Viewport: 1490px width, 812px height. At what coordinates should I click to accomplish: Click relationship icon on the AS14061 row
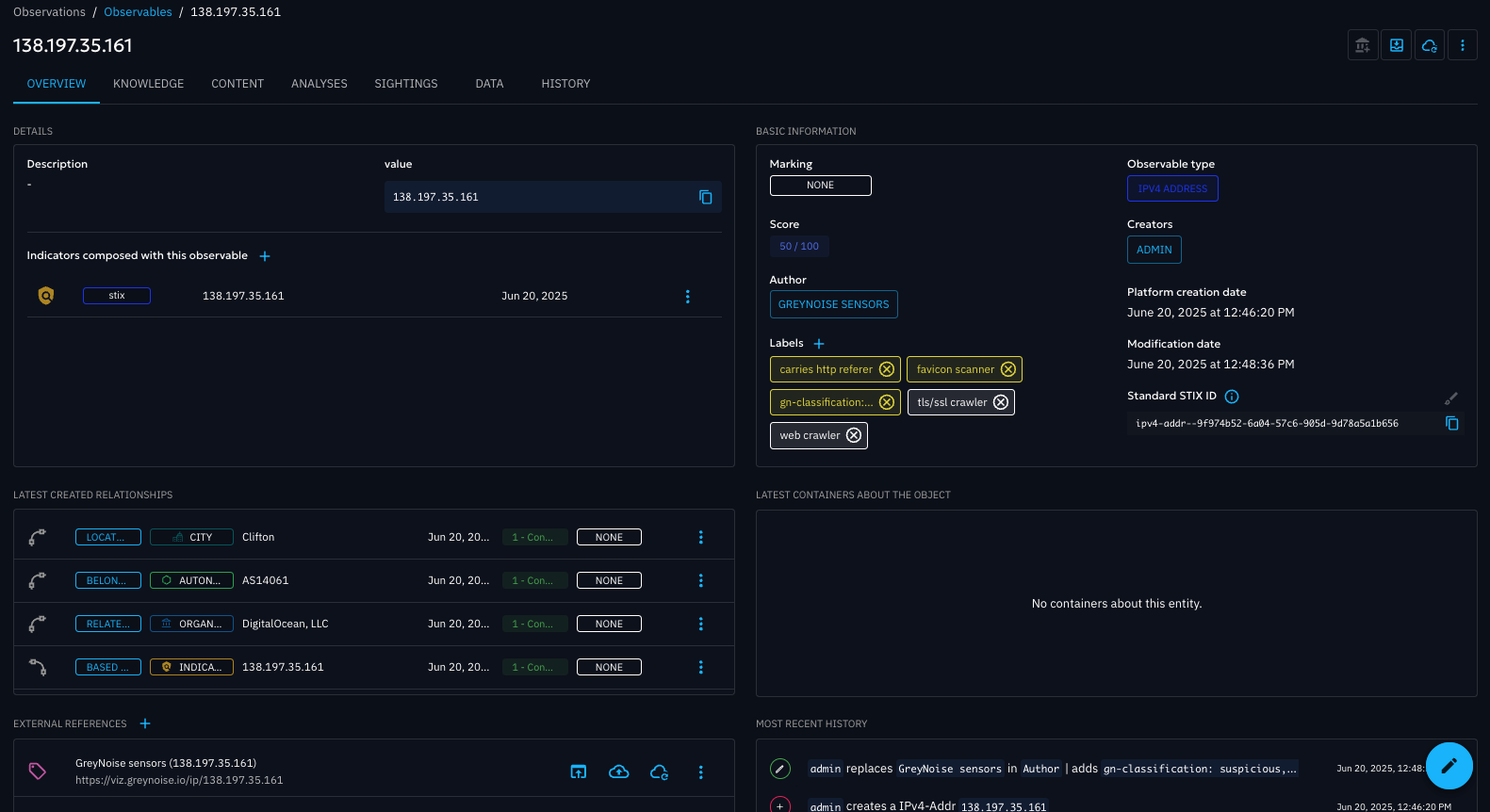click(x=38, y=580)
